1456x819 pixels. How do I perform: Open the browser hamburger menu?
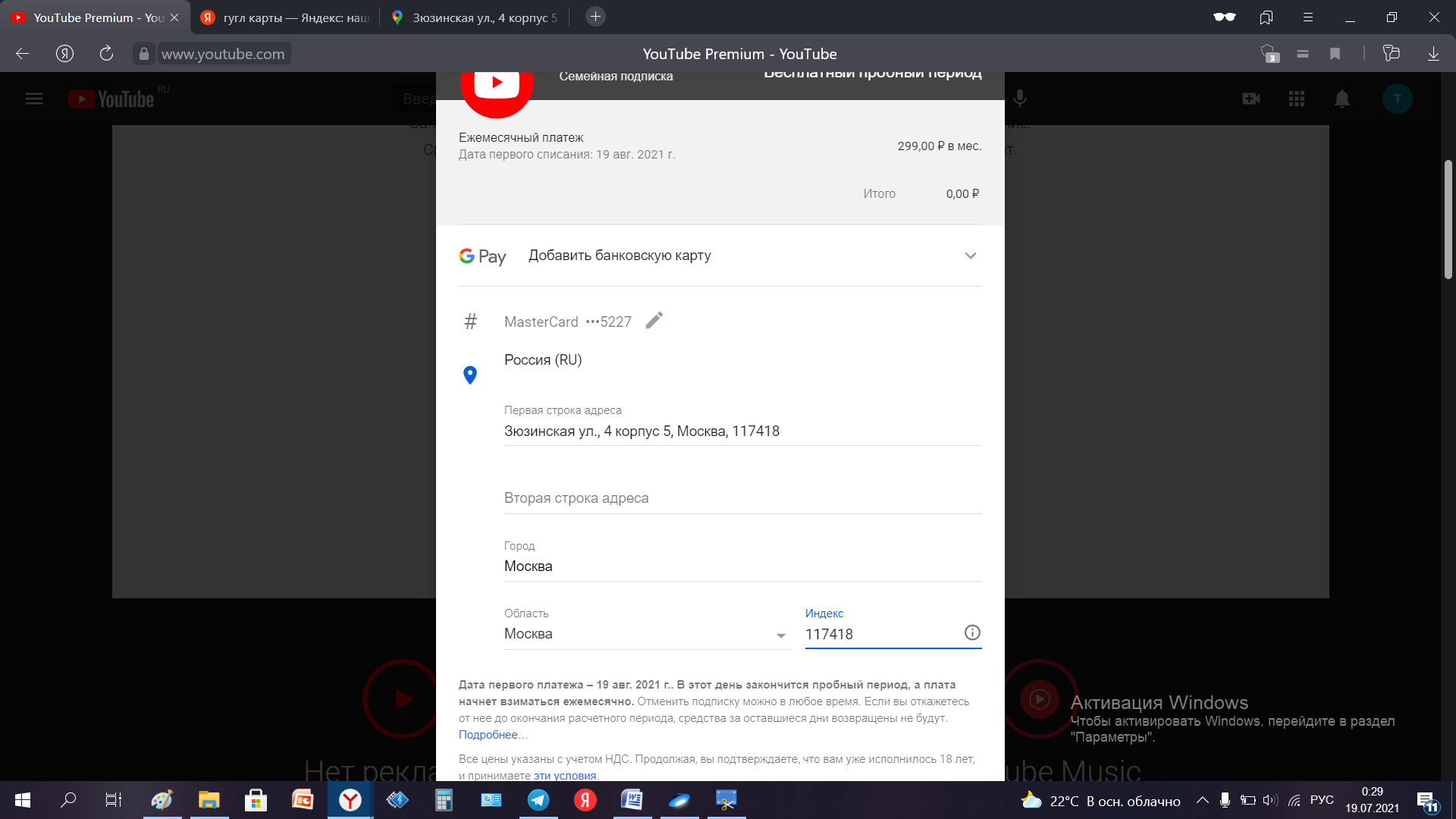(1308, 17)
